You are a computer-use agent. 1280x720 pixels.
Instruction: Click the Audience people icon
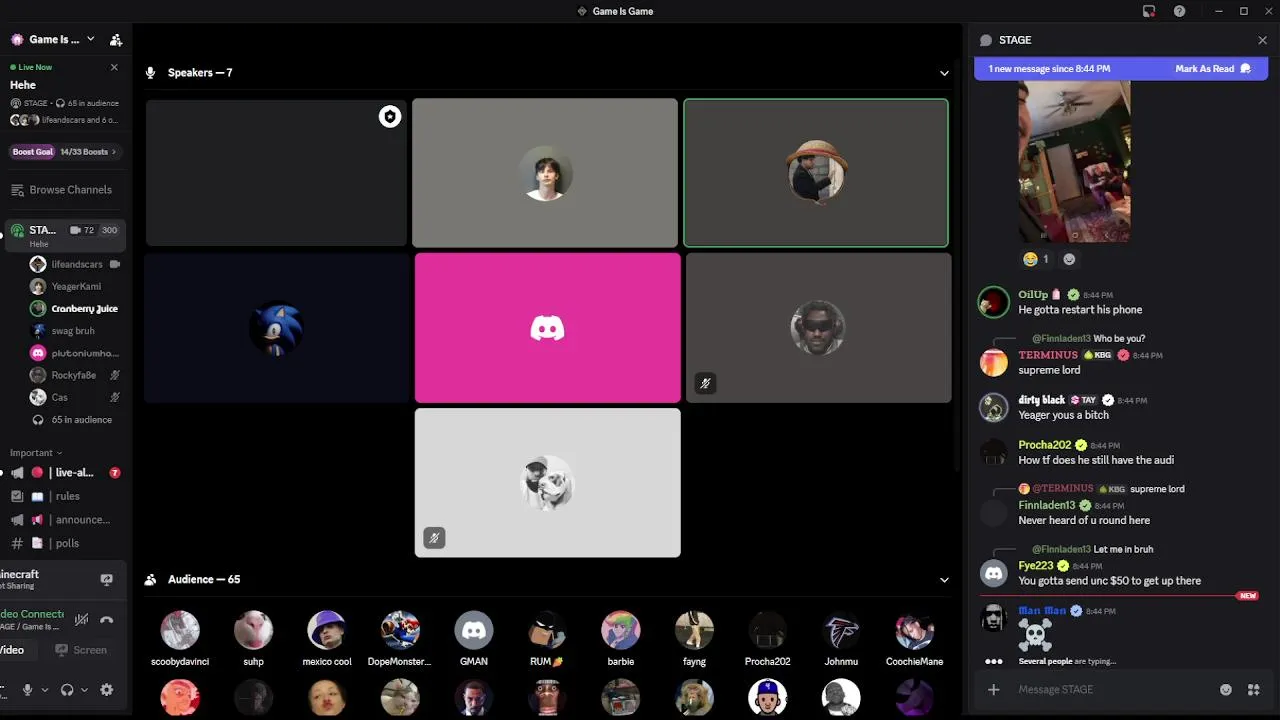coord(151,580)
